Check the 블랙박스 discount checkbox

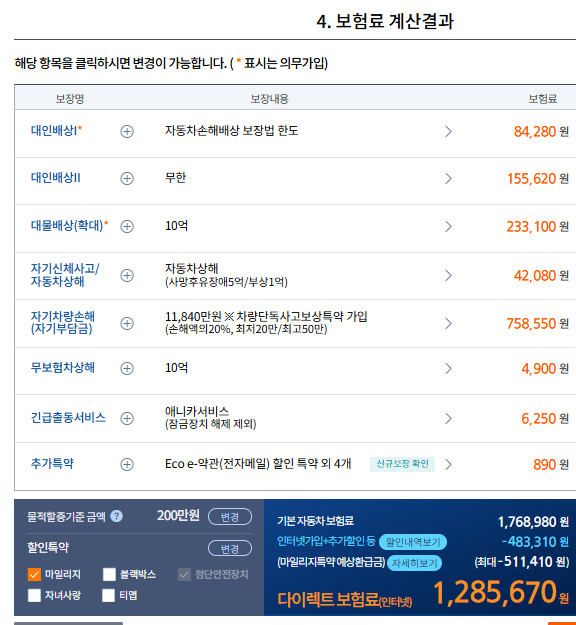click(109, 574)
